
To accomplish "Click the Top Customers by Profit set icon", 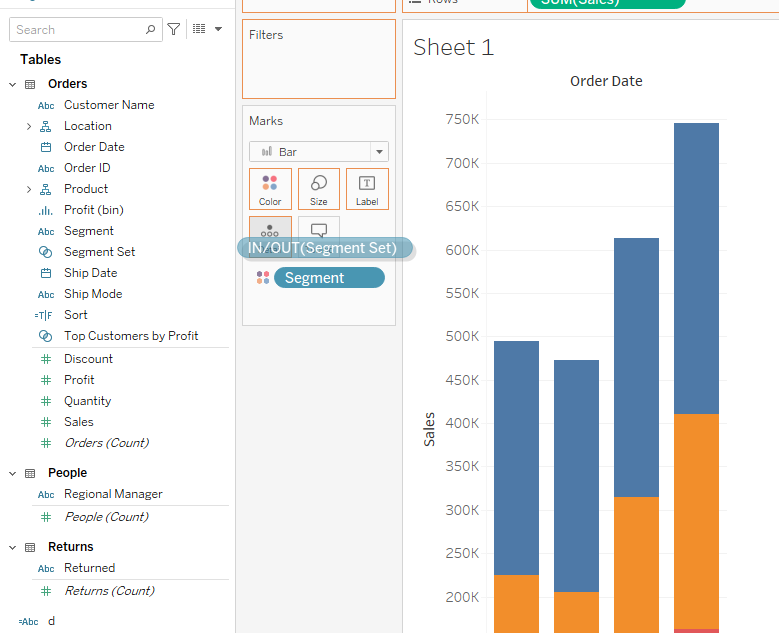I will click(x=46, y=336).
